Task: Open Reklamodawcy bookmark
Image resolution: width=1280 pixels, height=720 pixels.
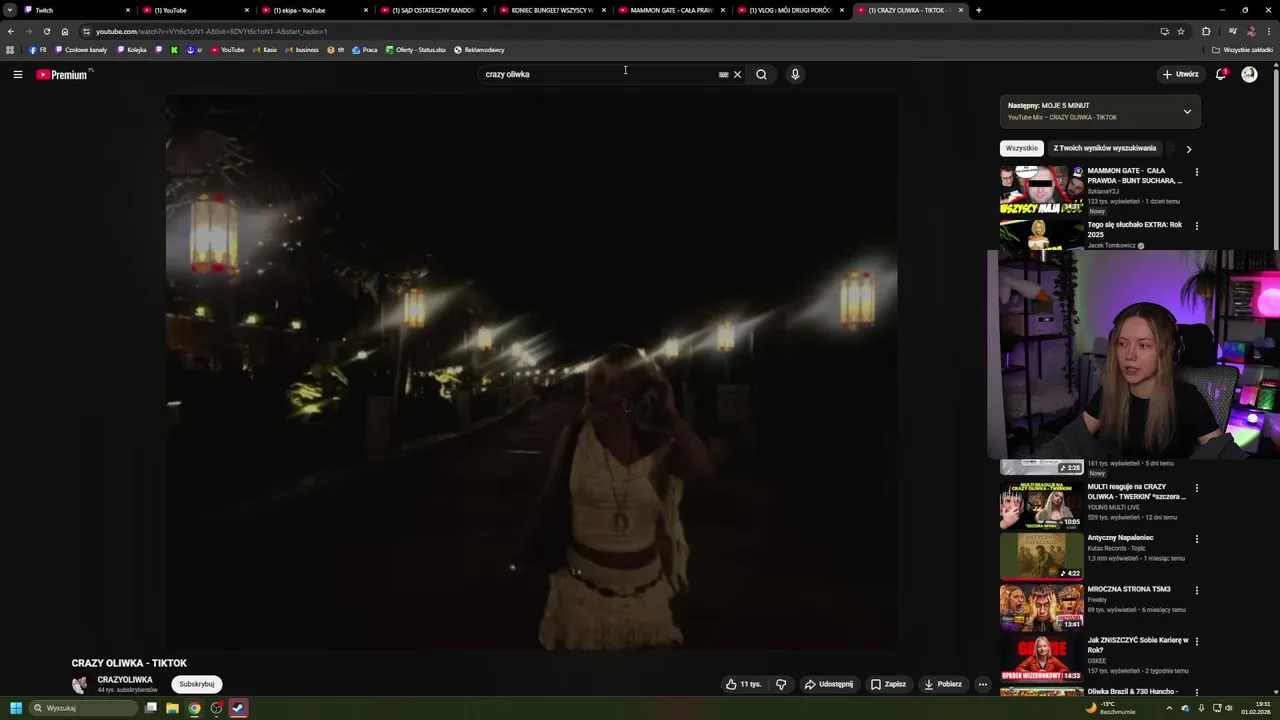Action: coord(479,50)
